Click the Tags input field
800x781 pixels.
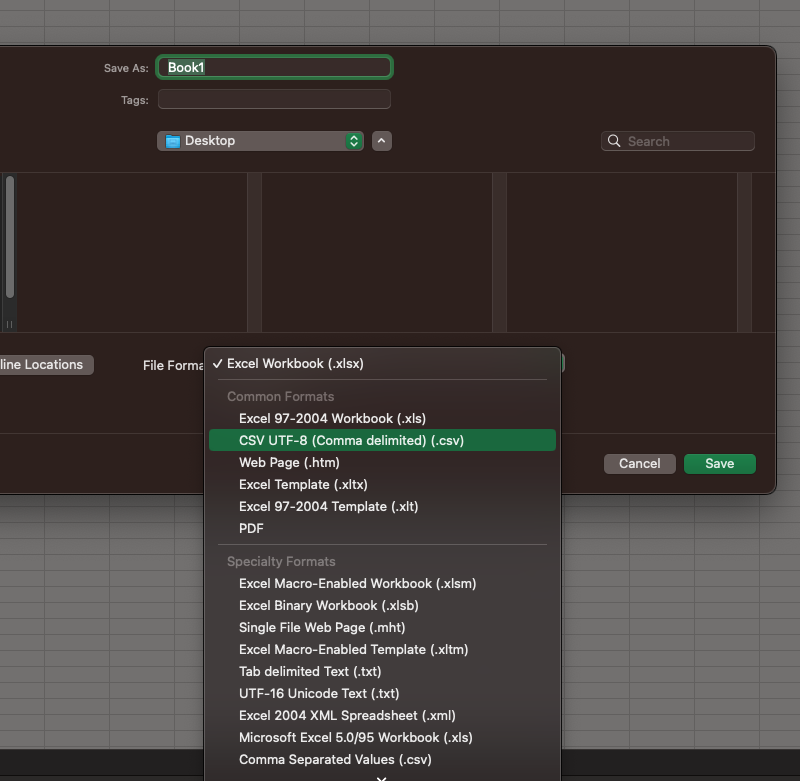(274, 100)
